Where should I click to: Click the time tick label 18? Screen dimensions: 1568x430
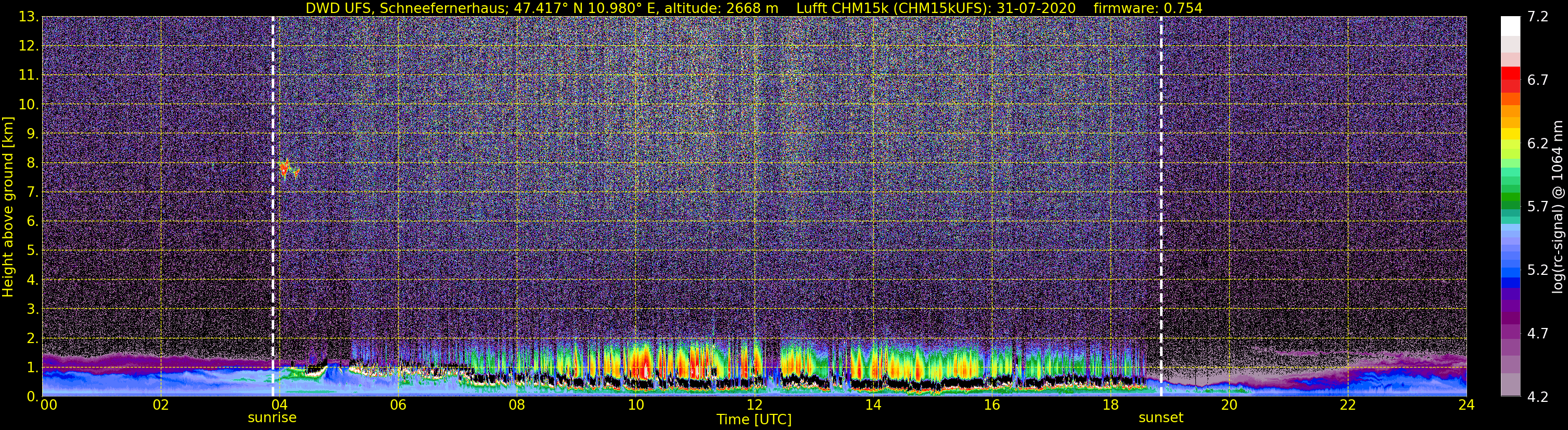pyautogui.click(x=1110, y=406)
